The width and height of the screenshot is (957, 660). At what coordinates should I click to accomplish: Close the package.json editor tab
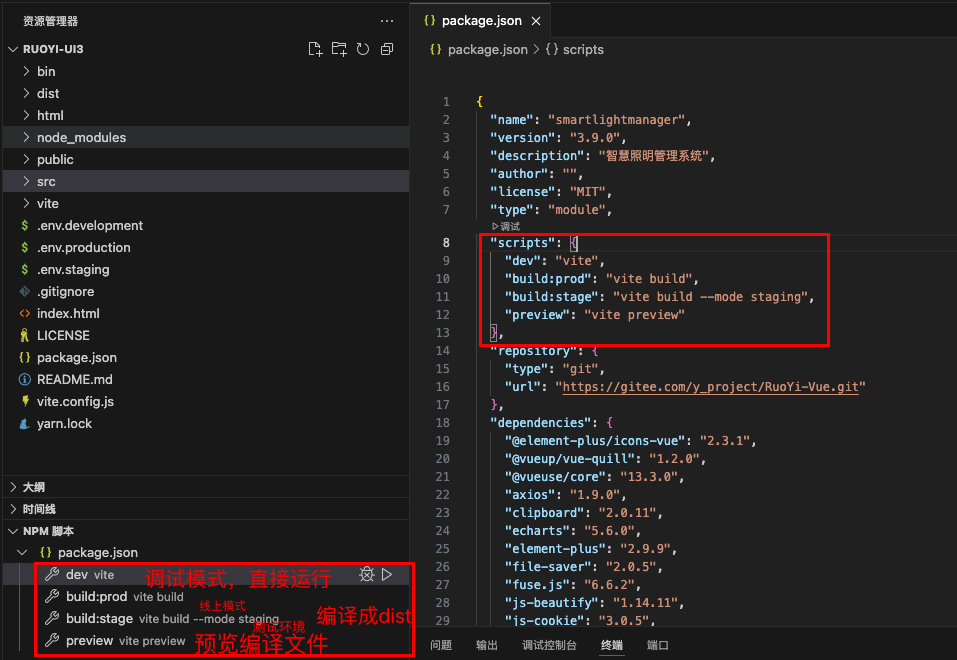[x=536, y=21]
